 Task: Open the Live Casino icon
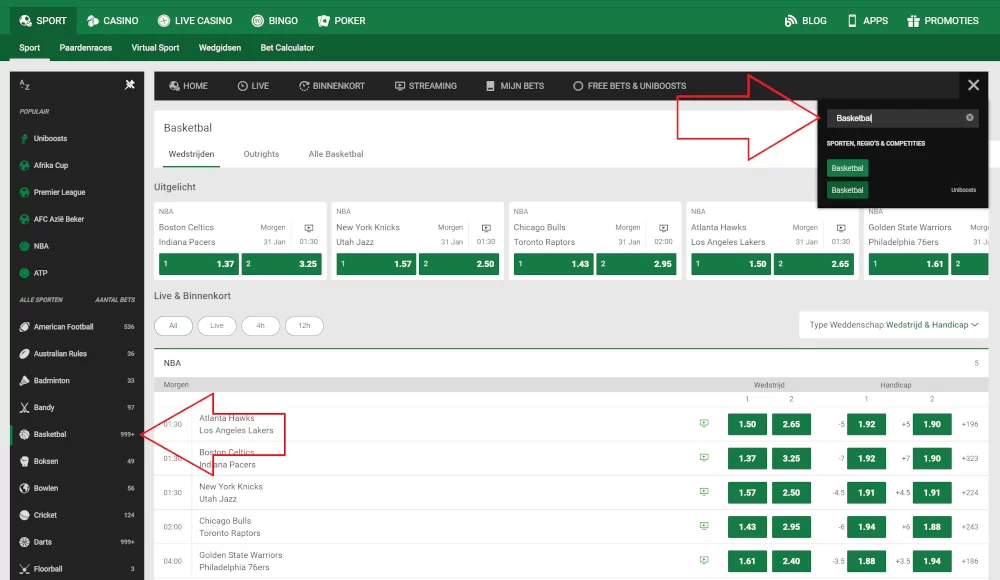pos(164,20)
